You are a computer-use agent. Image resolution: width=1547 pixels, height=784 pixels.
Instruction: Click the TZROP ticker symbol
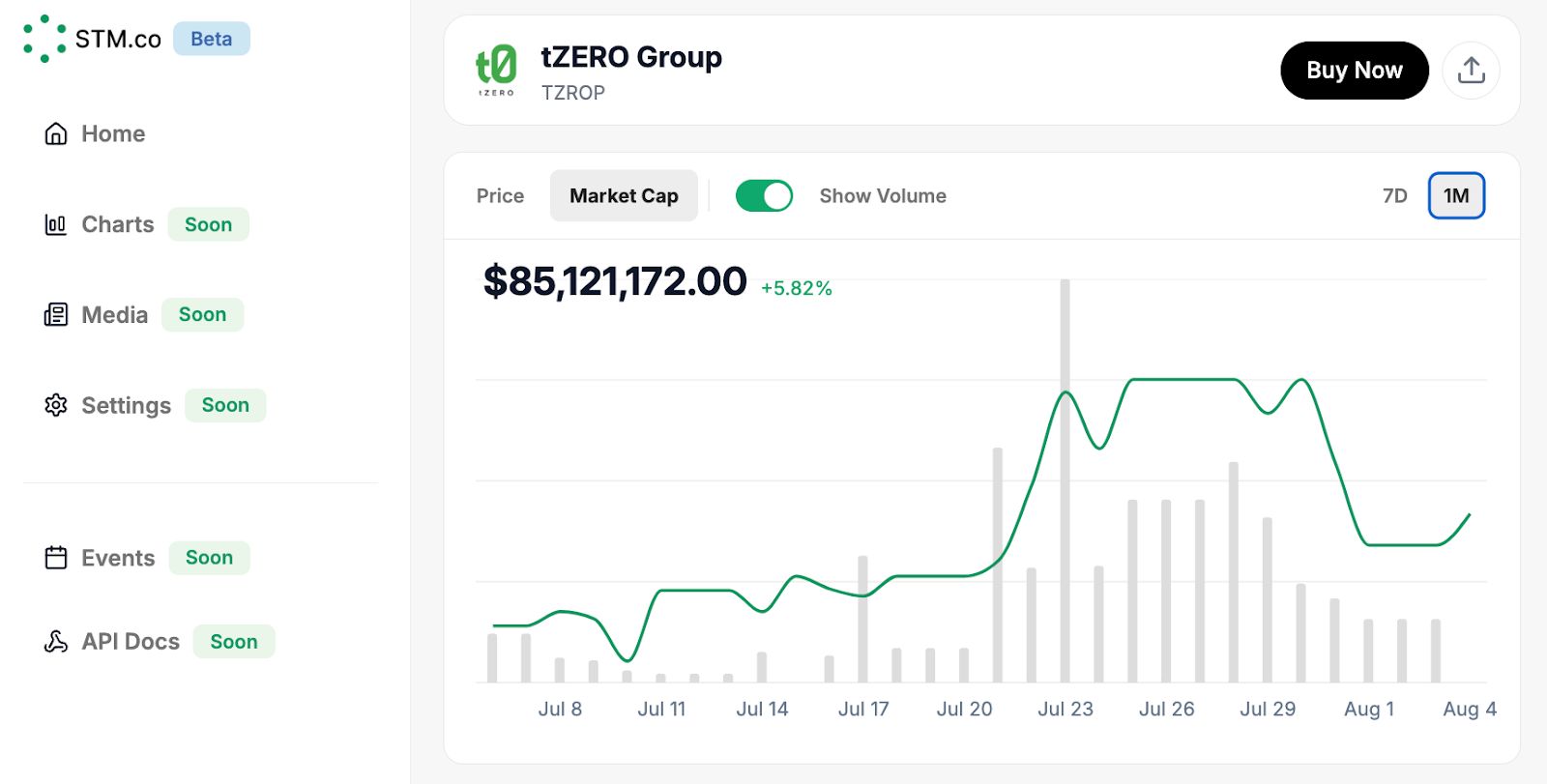click(x=573, y=93)
